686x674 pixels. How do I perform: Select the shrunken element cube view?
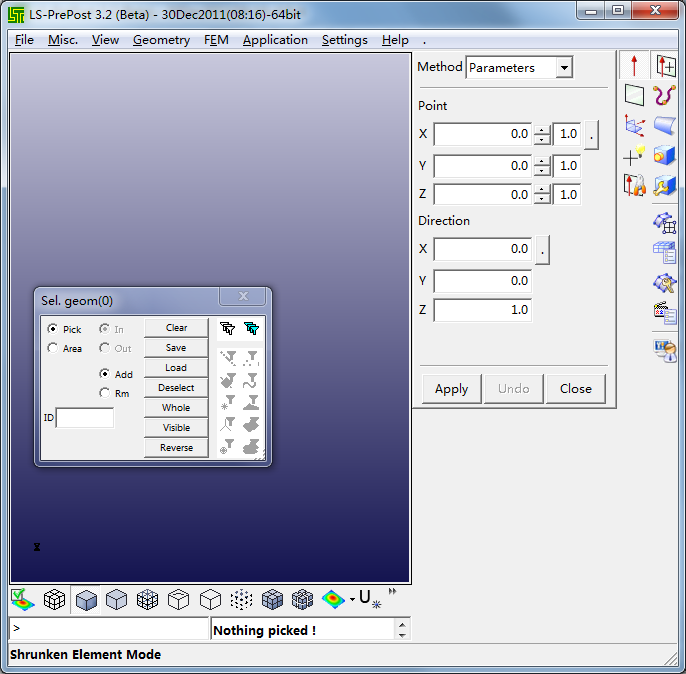pyautogui.click(x=302, y=599)
